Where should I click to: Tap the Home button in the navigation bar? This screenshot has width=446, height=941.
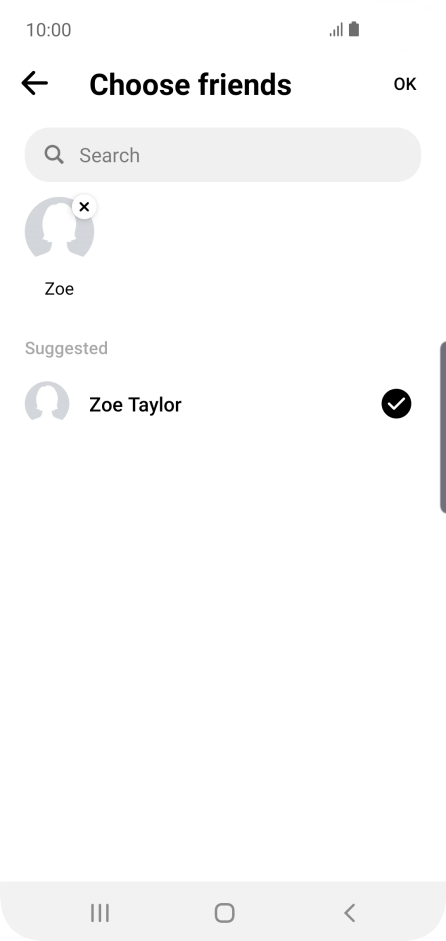click(x=225, y=913)
